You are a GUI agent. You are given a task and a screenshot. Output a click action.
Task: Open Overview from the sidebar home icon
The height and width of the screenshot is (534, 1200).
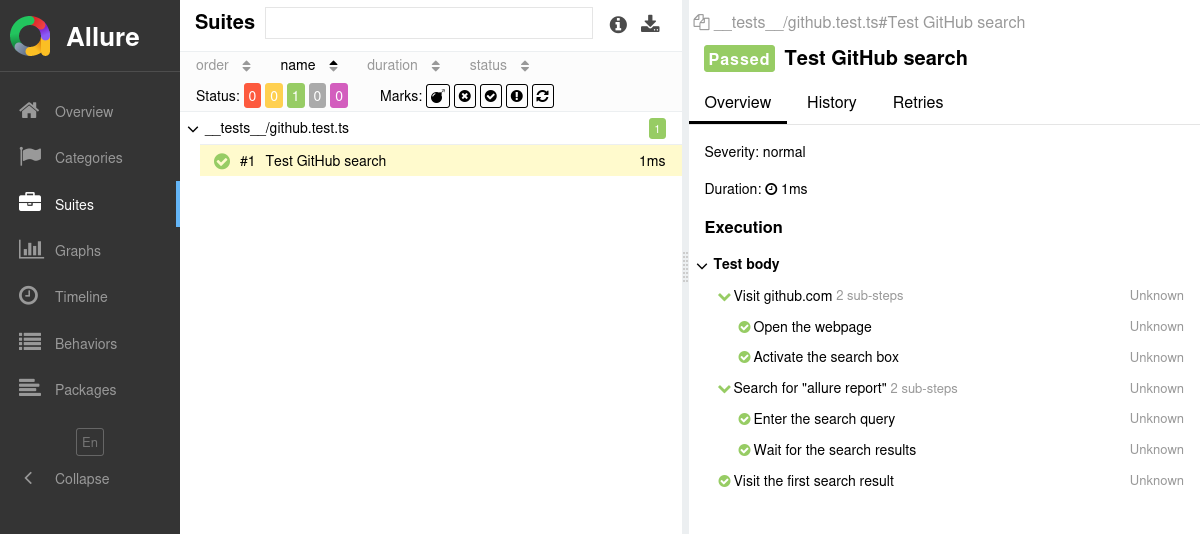tap(30, 111)
